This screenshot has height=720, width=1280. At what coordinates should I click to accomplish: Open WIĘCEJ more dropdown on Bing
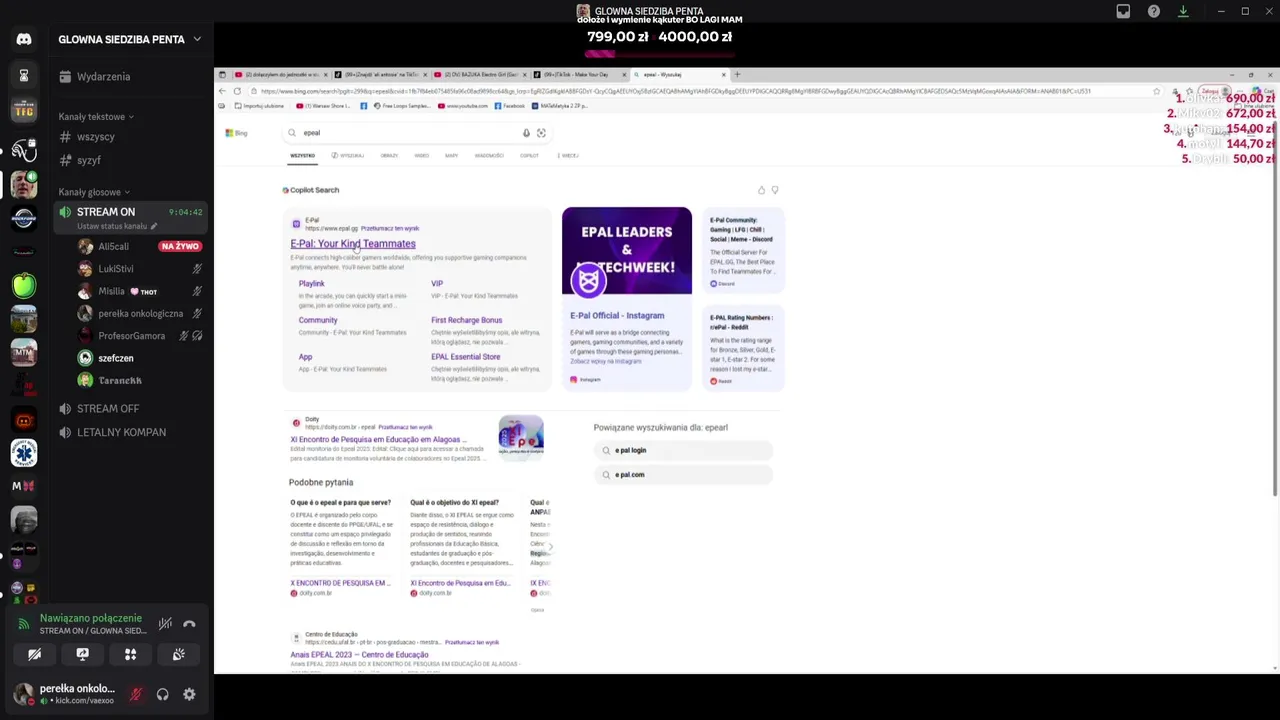pos(569,156)
